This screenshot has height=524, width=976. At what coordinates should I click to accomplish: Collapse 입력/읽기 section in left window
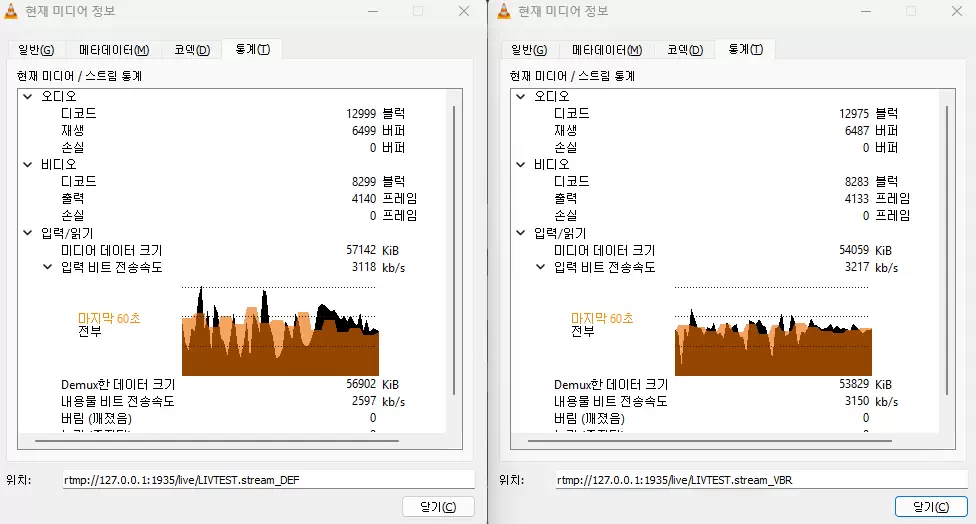pos(27,233)
